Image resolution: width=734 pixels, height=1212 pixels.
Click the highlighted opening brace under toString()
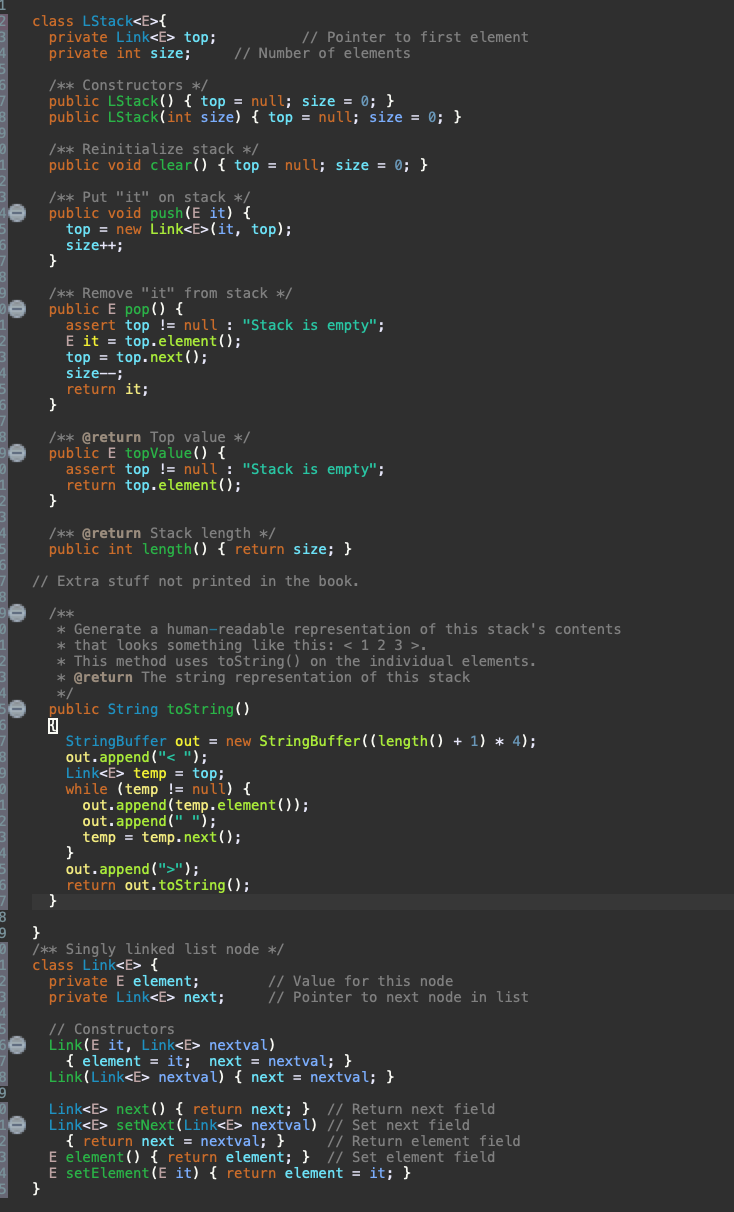pyautogui.click(x=53, y=725)
